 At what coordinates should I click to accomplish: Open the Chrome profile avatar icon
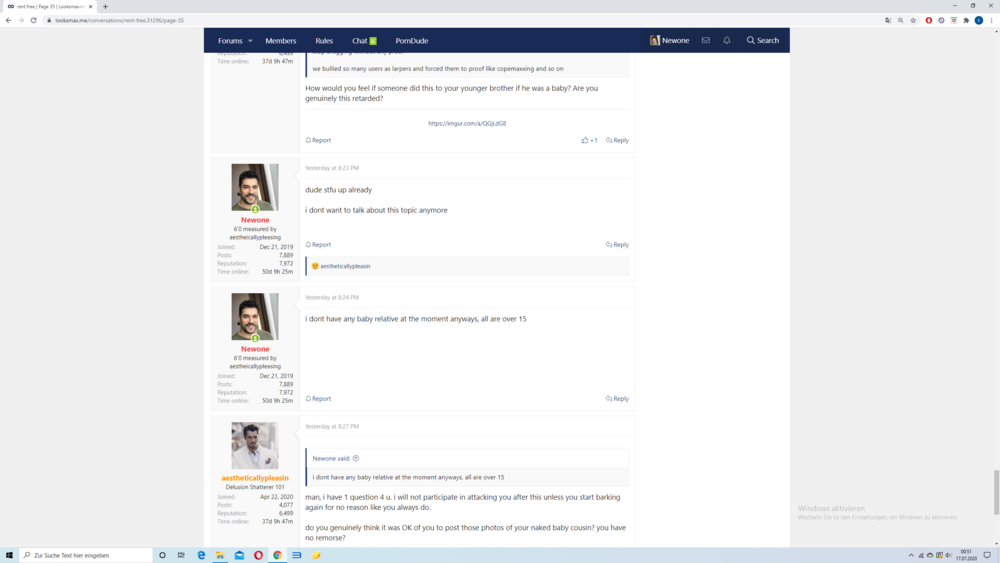pyautogui.click(x=979, y=20)
